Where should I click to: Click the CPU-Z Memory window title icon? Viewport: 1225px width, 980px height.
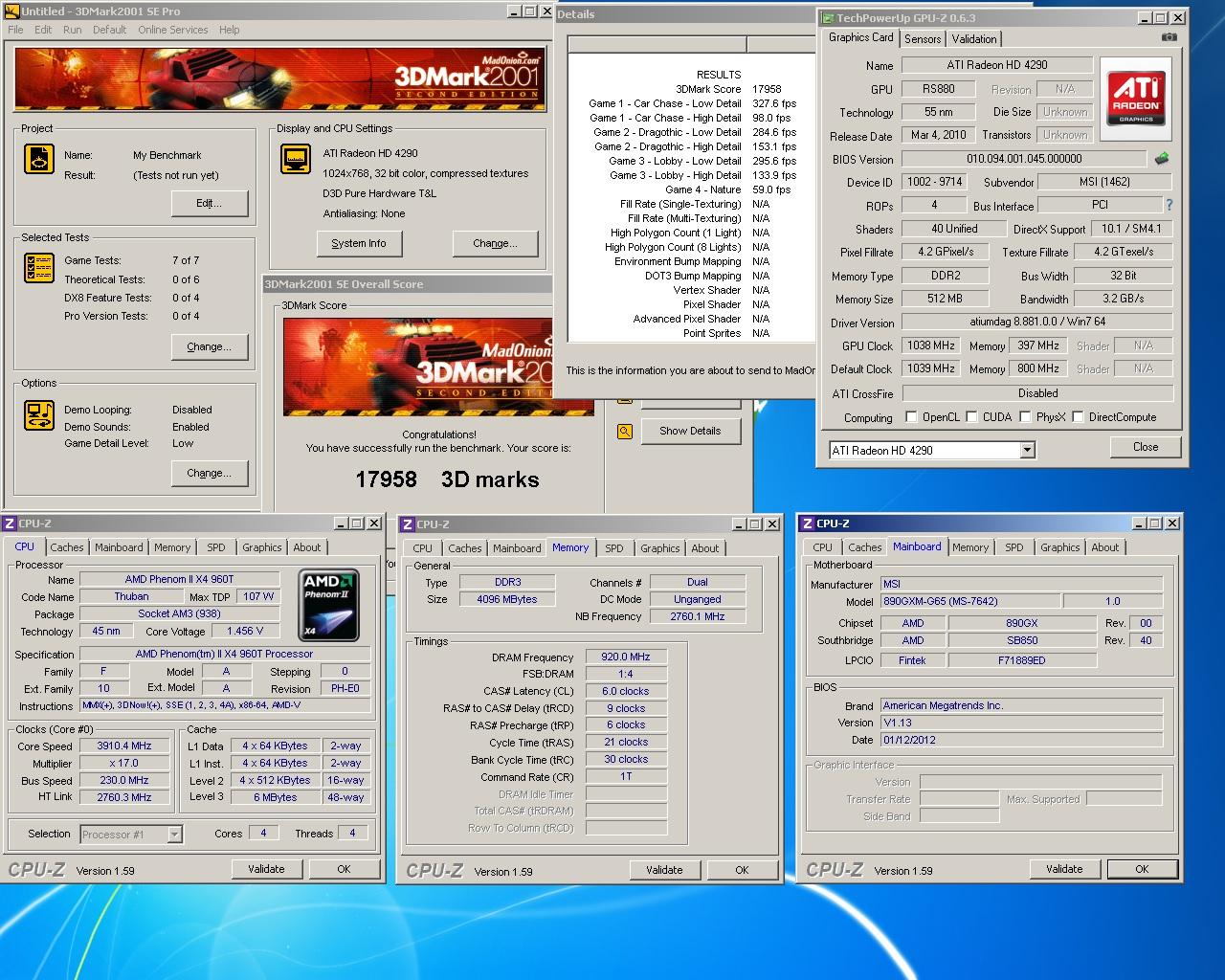pos(408,524)
